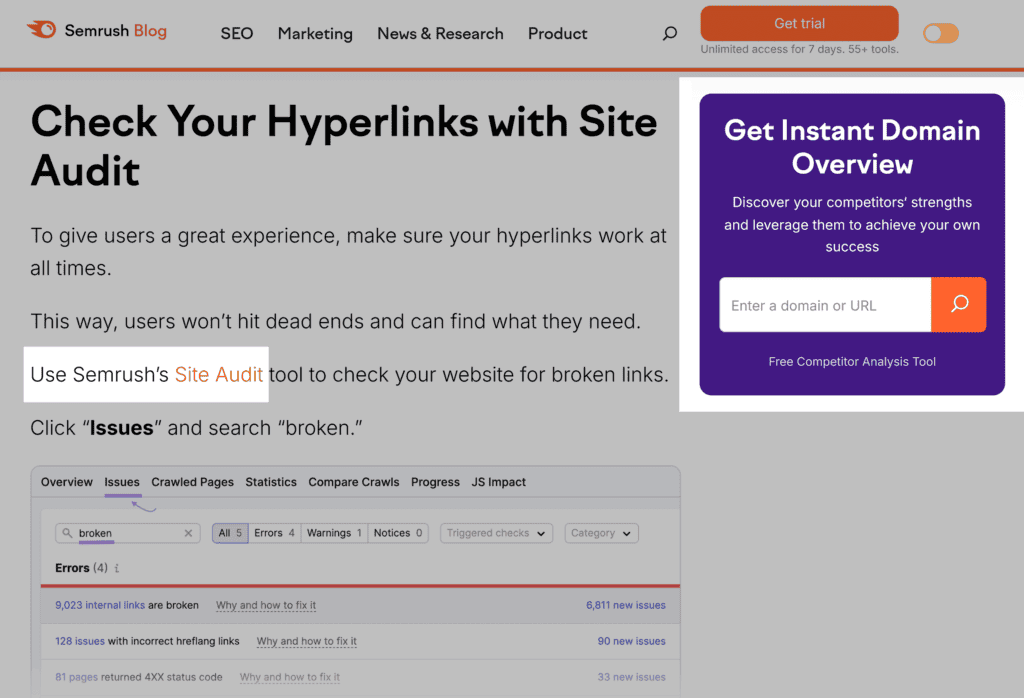Enable the toggle switch in the header
The height and width of the screenshot is (698, 1024).
pyautogui.click(x=940, y=33)
